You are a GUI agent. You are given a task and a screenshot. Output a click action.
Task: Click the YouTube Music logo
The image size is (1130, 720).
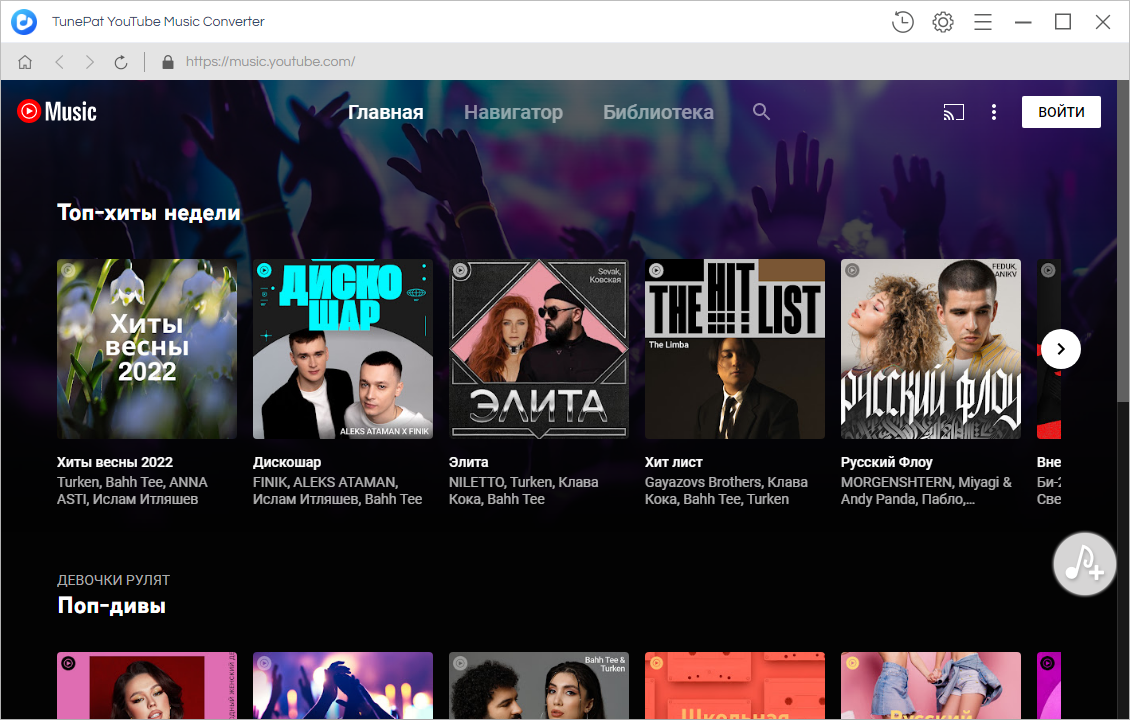click(x=57, y=112)
